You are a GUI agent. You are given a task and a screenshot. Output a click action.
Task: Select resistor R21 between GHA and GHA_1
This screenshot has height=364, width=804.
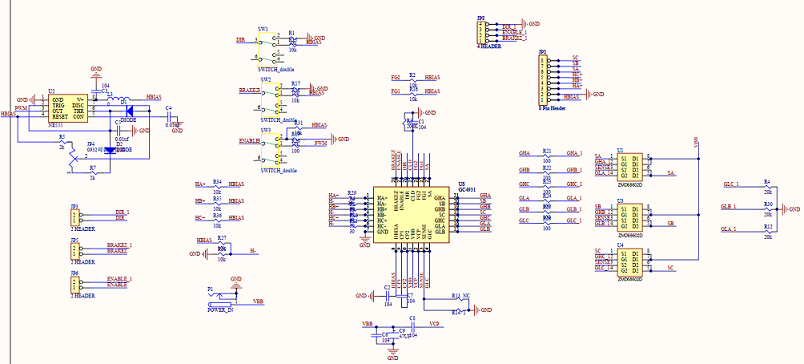click(x=547, y=155)
